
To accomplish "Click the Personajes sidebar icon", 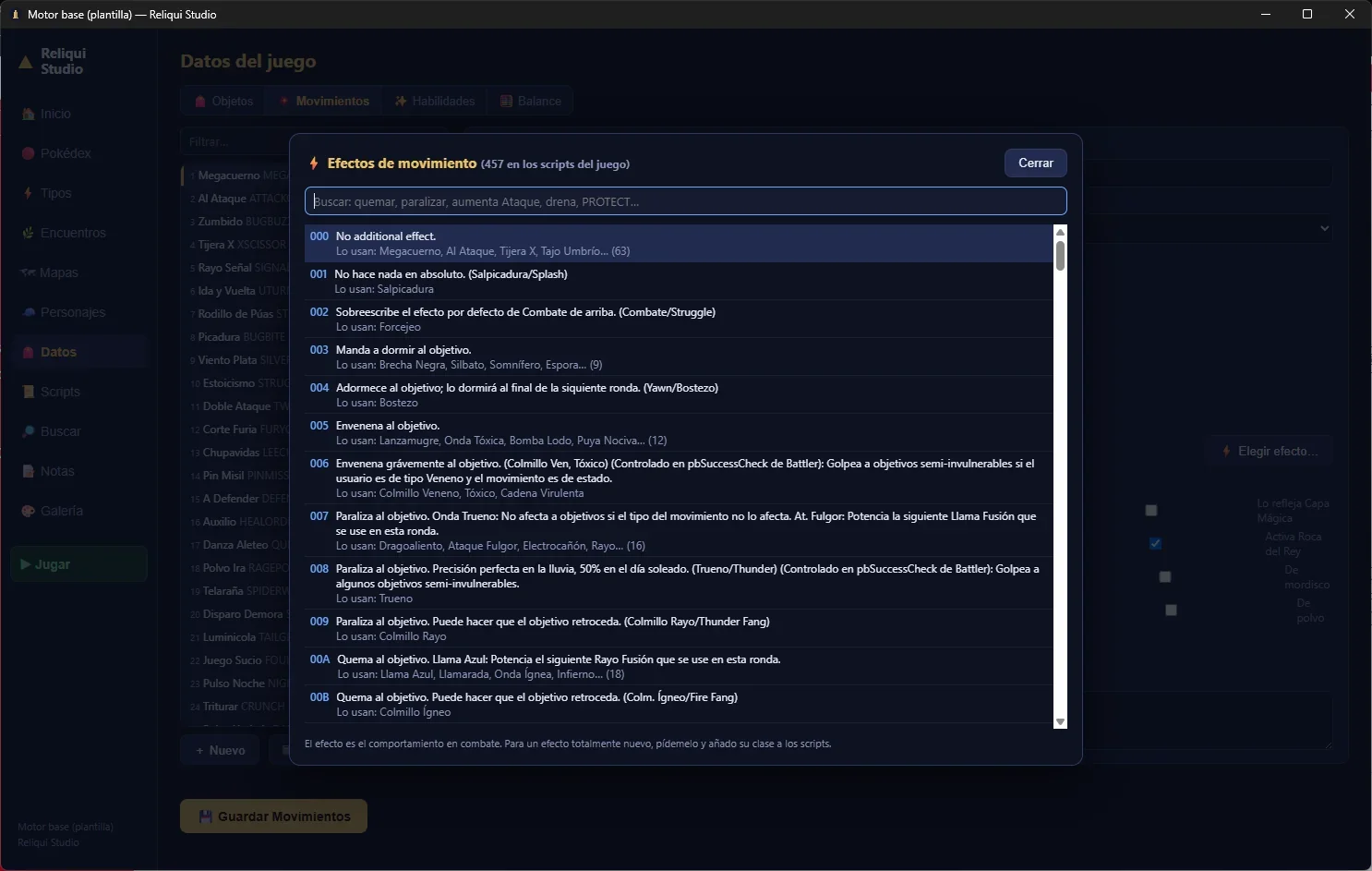I will (x=28, y=312).
